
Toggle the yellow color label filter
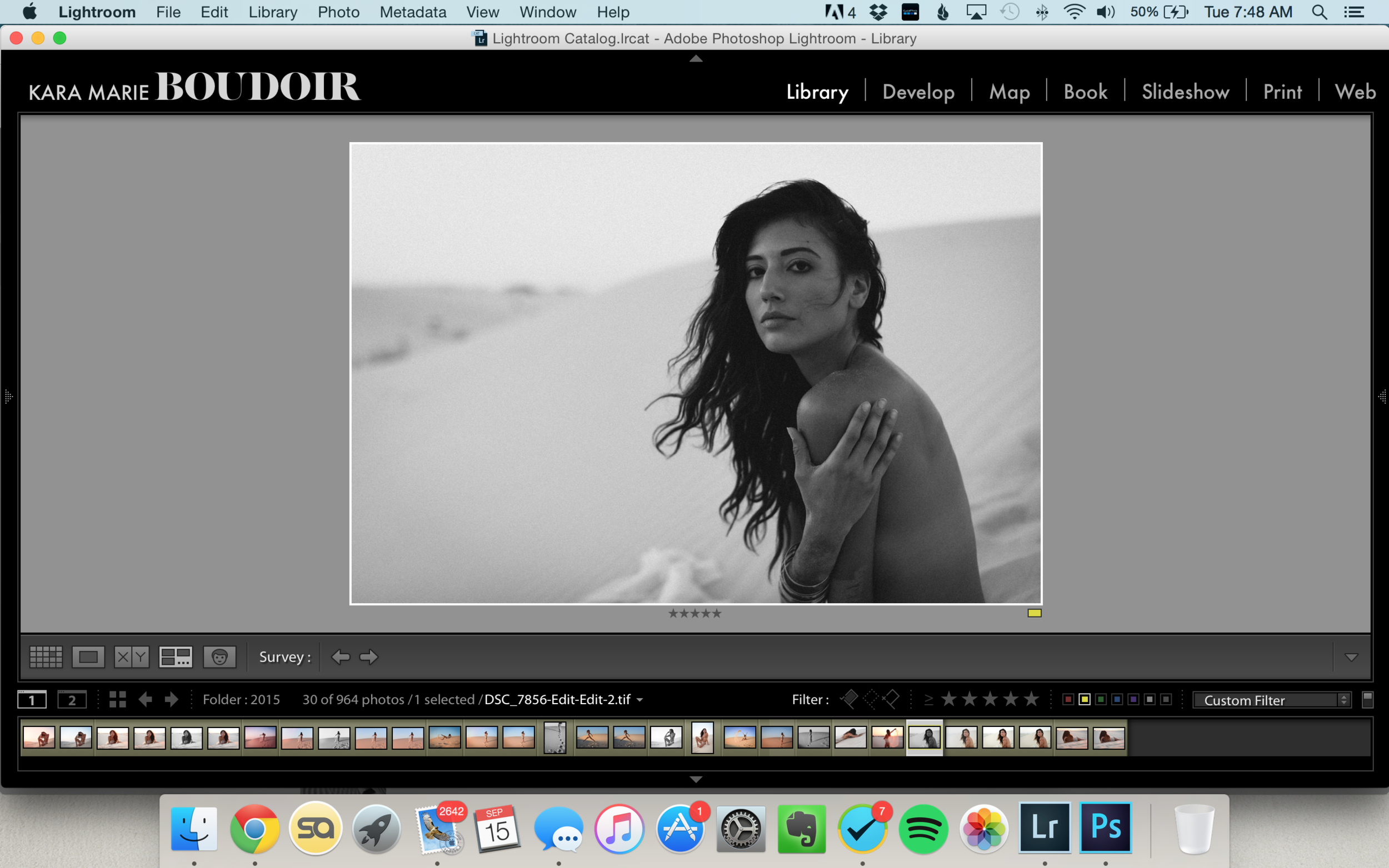coord(1084,699)
